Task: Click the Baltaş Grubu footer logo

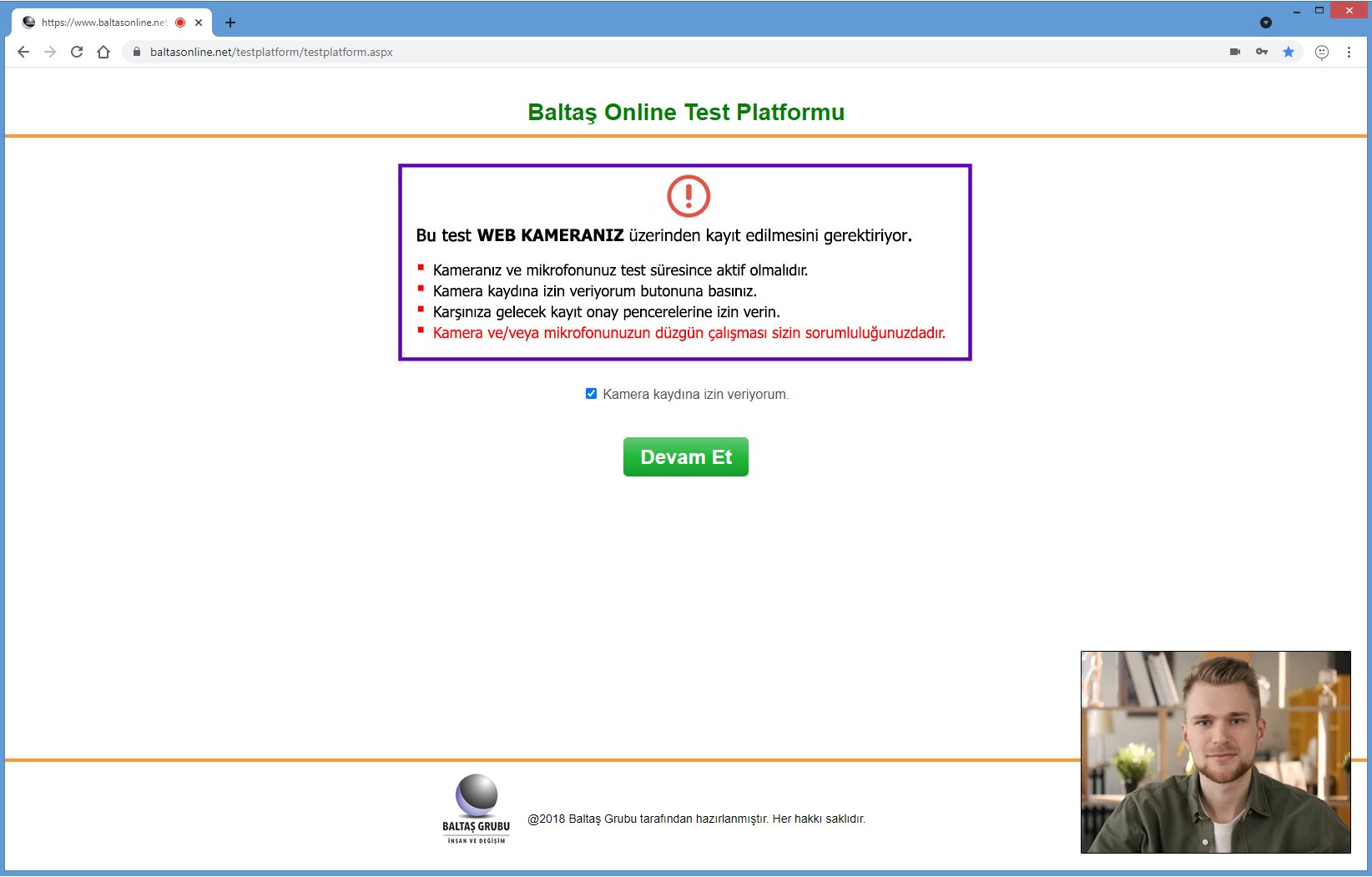Action: click(x=477, y=809)
